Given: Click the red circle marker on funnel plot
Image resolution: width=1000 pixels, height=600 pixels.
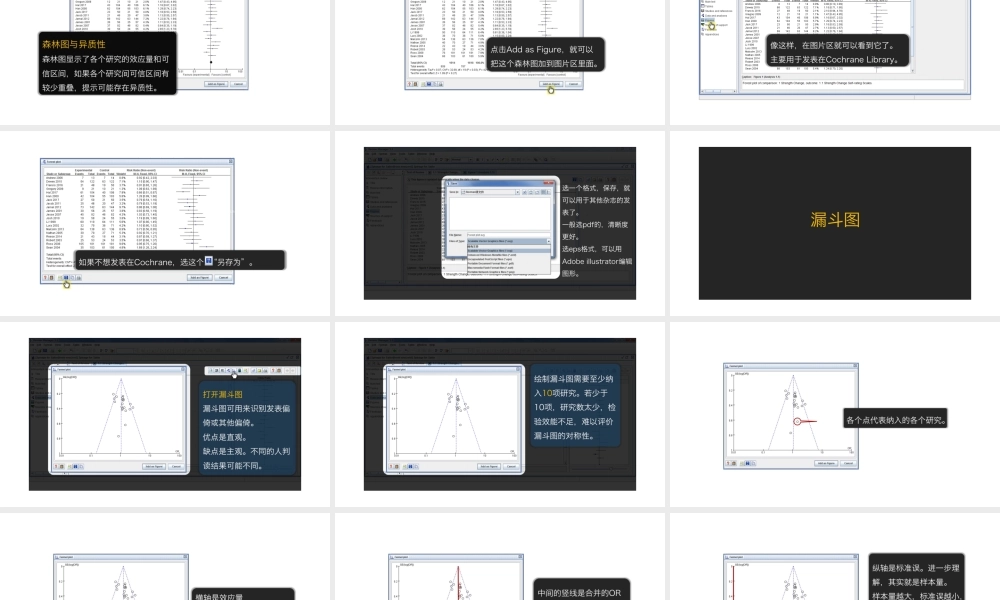Looking at the screenshot, I should (x=797, y=422).
